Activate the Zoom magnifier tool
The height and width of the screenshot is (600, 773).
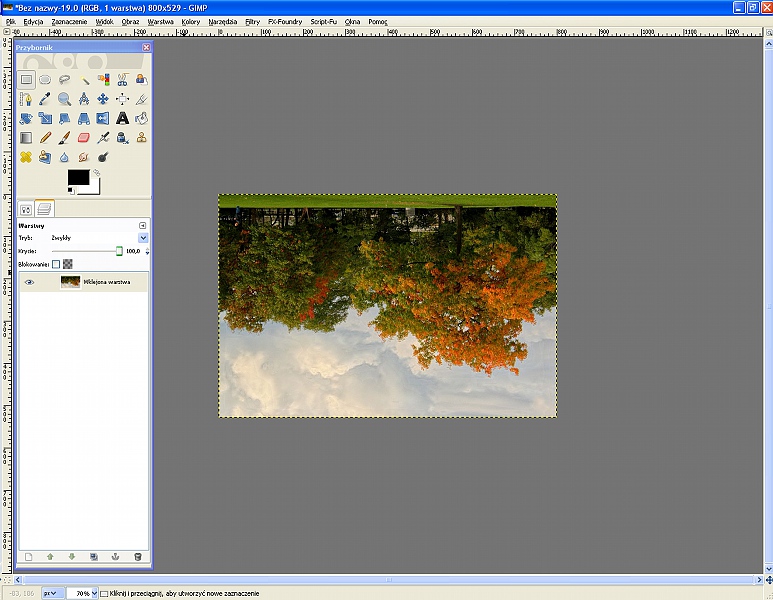(64, 99)
